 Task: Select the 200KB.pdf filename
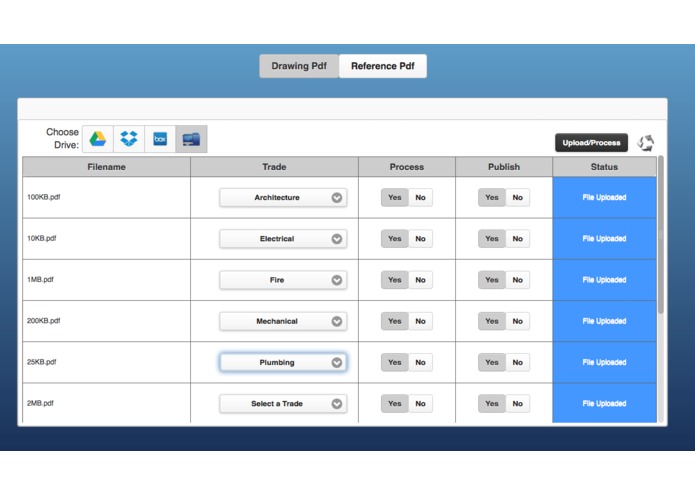coord(43,321)
